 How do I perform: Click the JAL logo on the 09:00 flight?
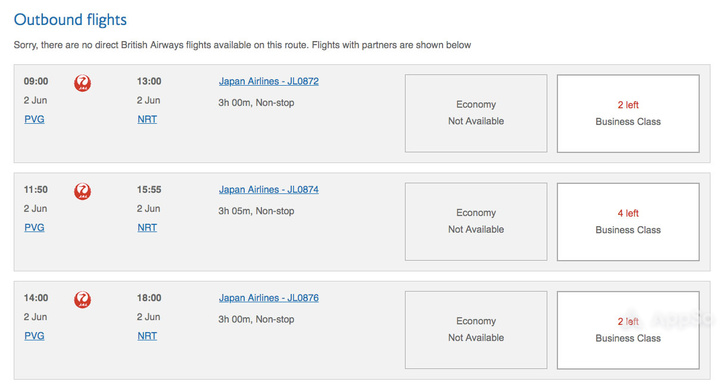(83, 83)
